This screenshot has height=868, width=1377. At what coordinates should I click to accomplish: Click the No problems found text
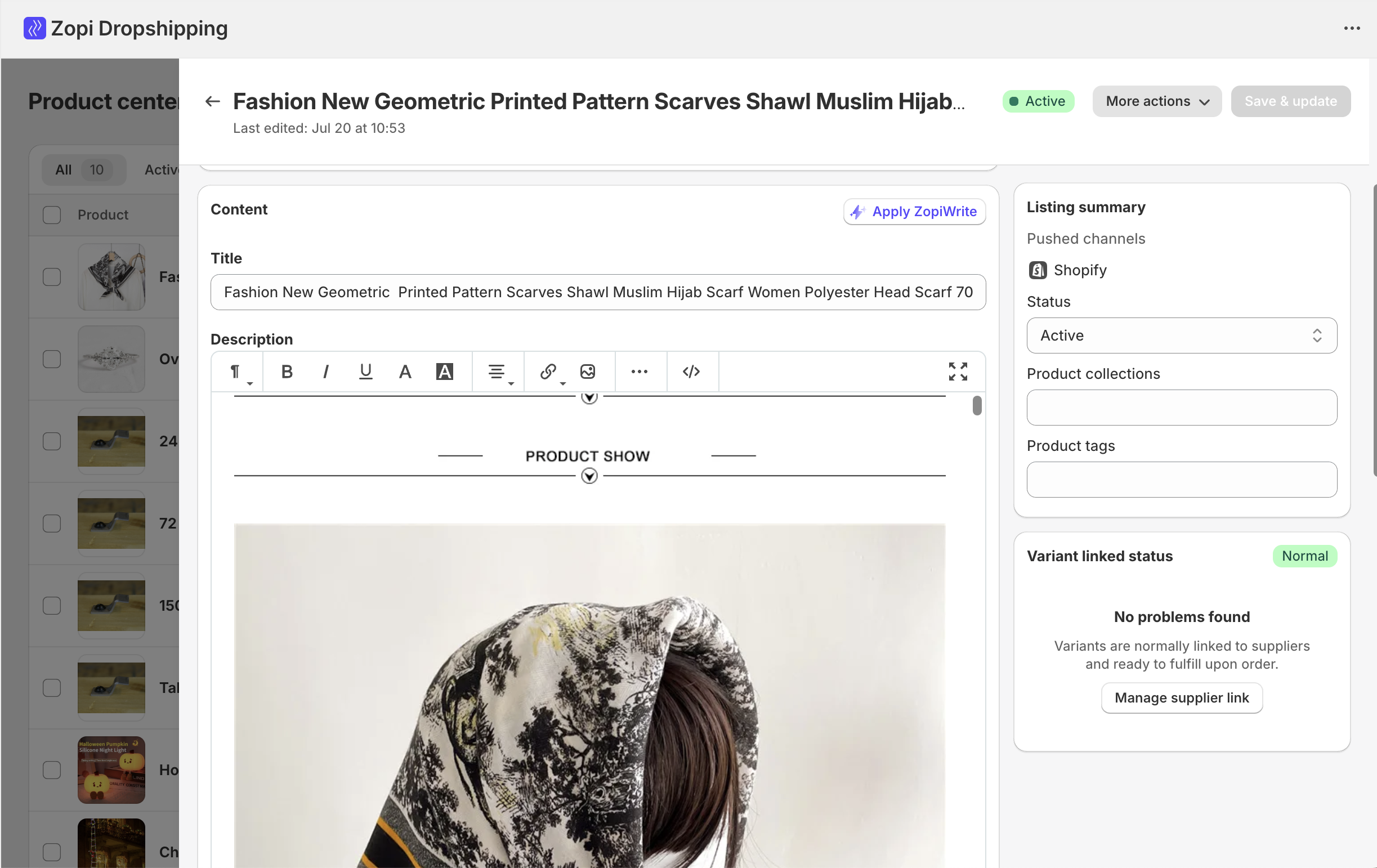point(1182,617)
